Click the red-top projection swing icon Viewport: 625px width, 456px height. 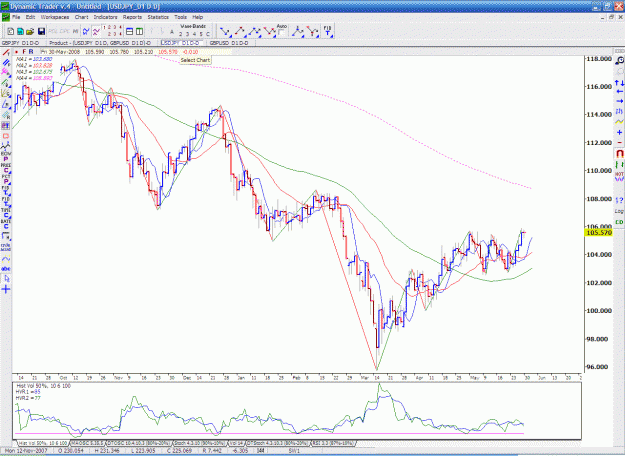coord(312,31)
